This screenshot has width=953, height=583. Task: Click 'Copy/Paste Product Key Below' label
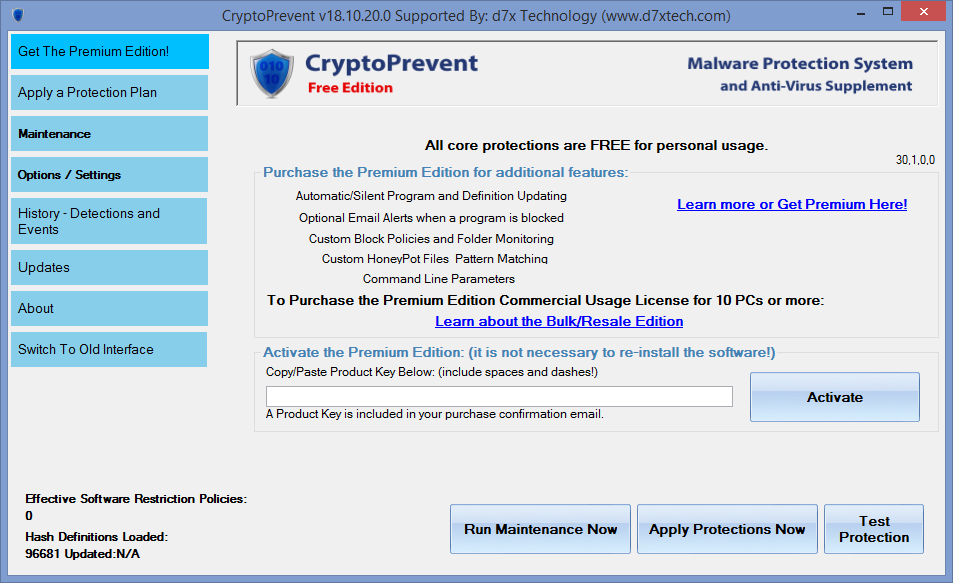(x=432, y=372)
